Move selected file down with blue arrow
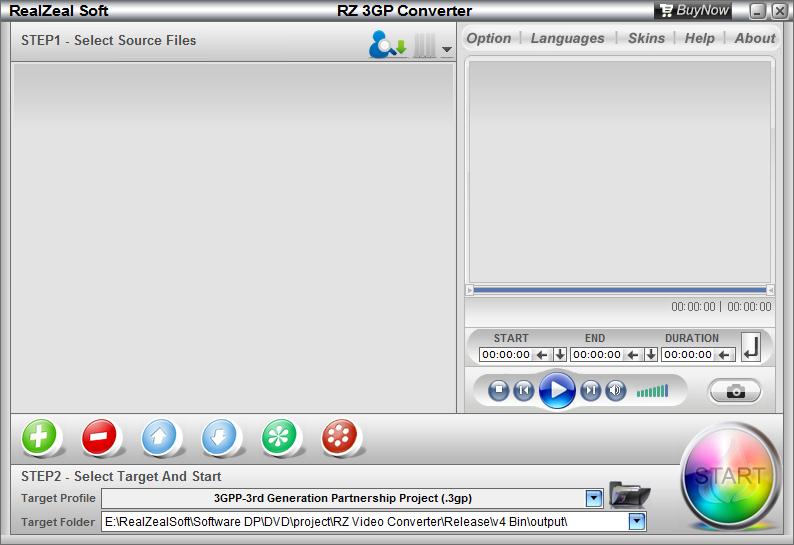Image resolution: width=794 pixels, height=545 pixels. tap(220, 437)
